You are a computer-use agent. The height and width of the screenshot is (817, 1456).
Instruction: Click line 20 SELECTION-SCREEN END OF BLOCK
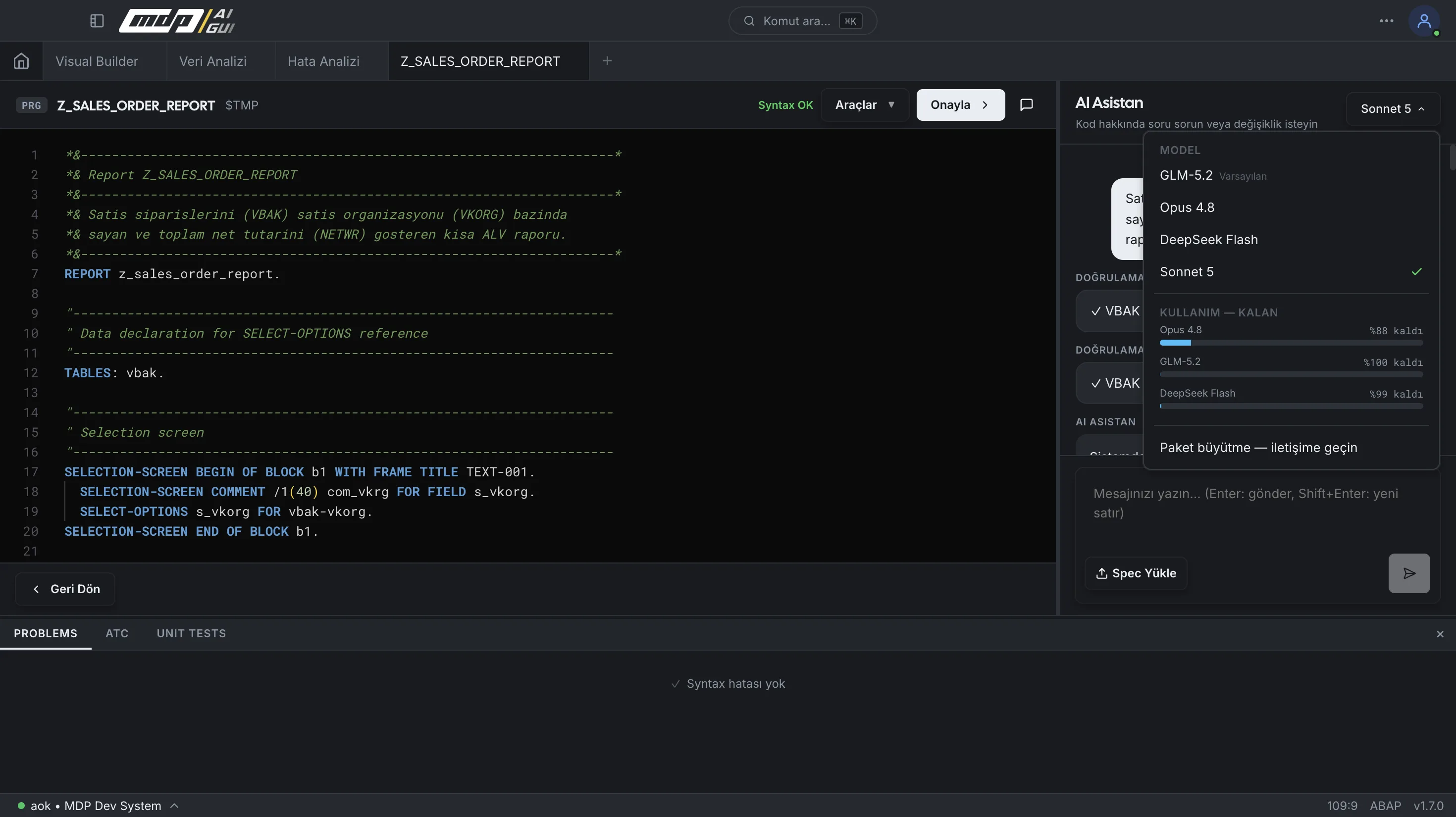click(191, 531)
